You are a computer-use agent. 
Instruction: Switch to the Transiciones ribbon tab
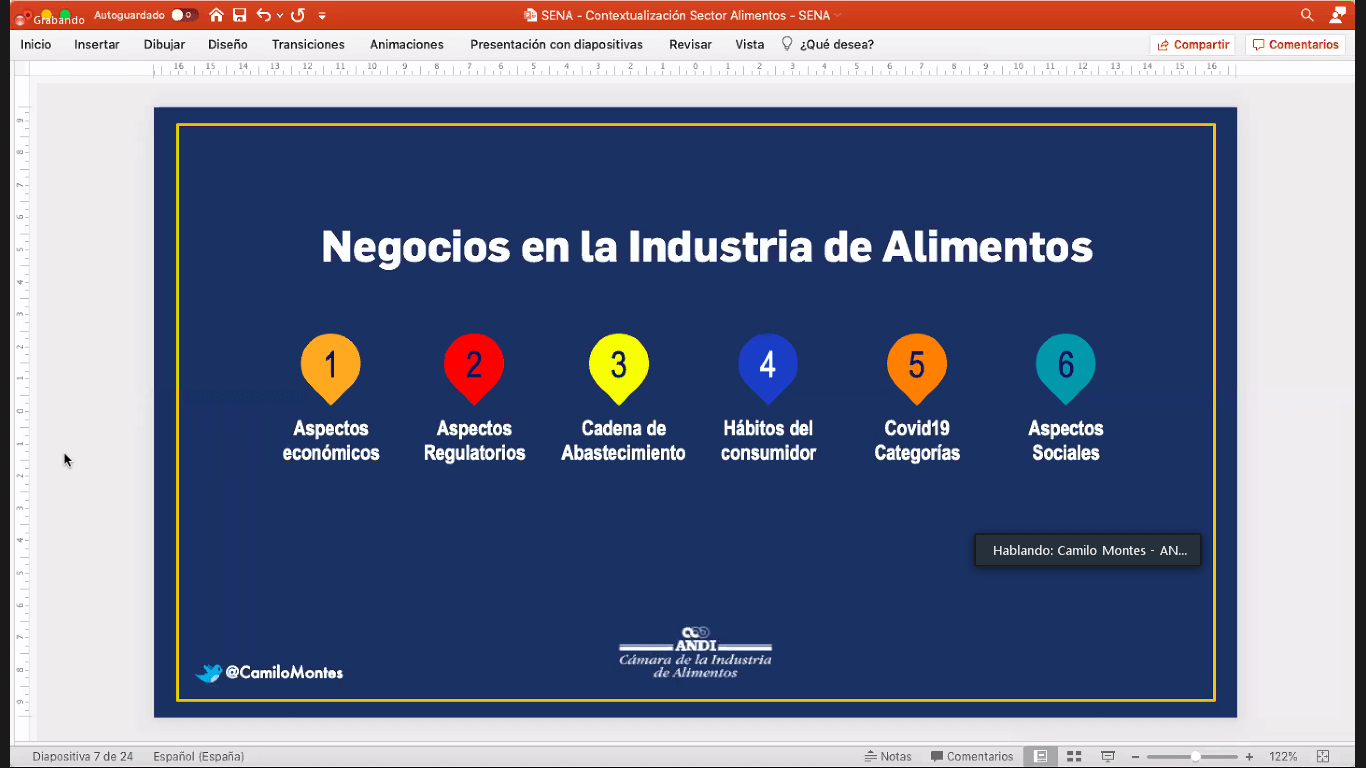pyautogui.click(x=307, y=44)
